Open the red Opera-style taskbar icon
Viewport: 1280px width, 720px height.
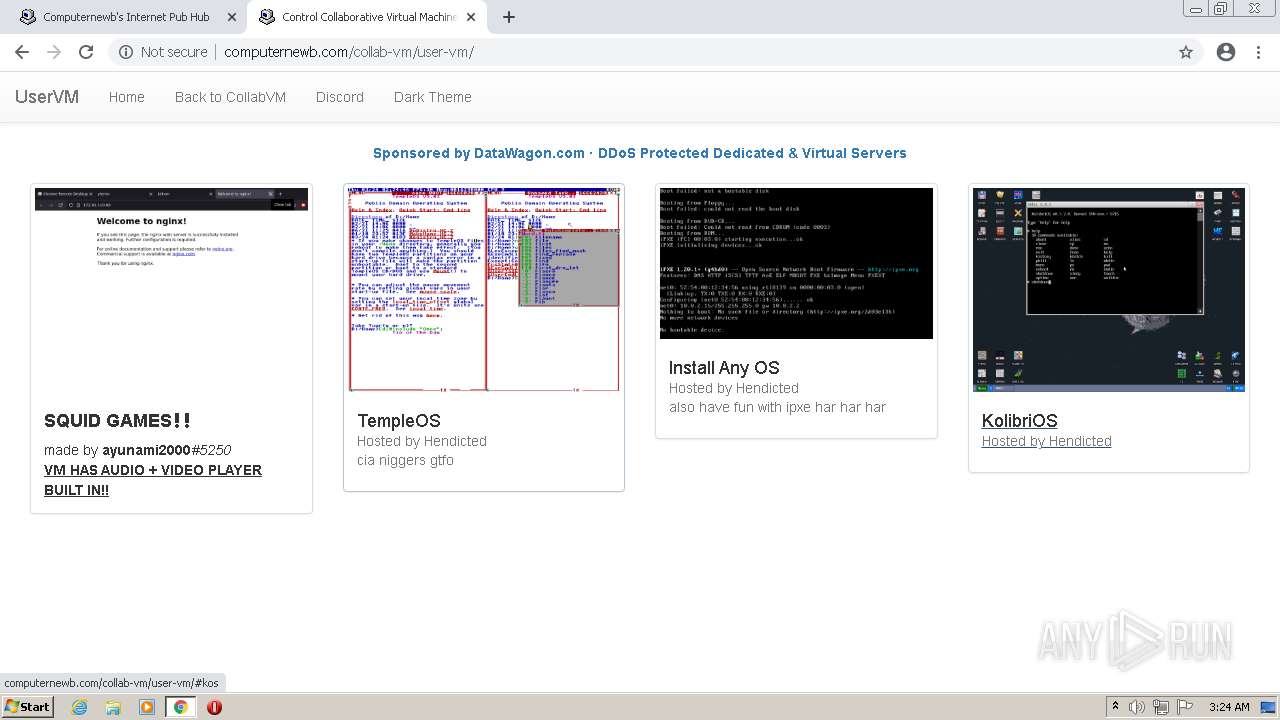pos(214,707)
